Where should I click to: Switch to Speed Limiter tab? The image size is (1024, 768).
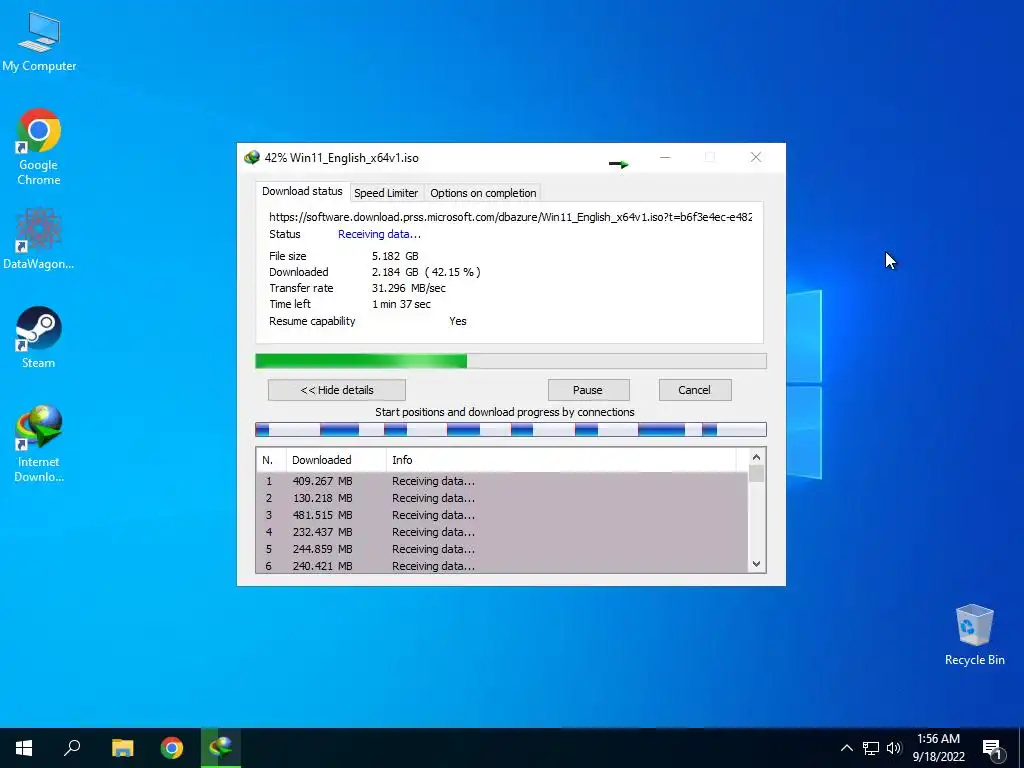coord(386,193)
